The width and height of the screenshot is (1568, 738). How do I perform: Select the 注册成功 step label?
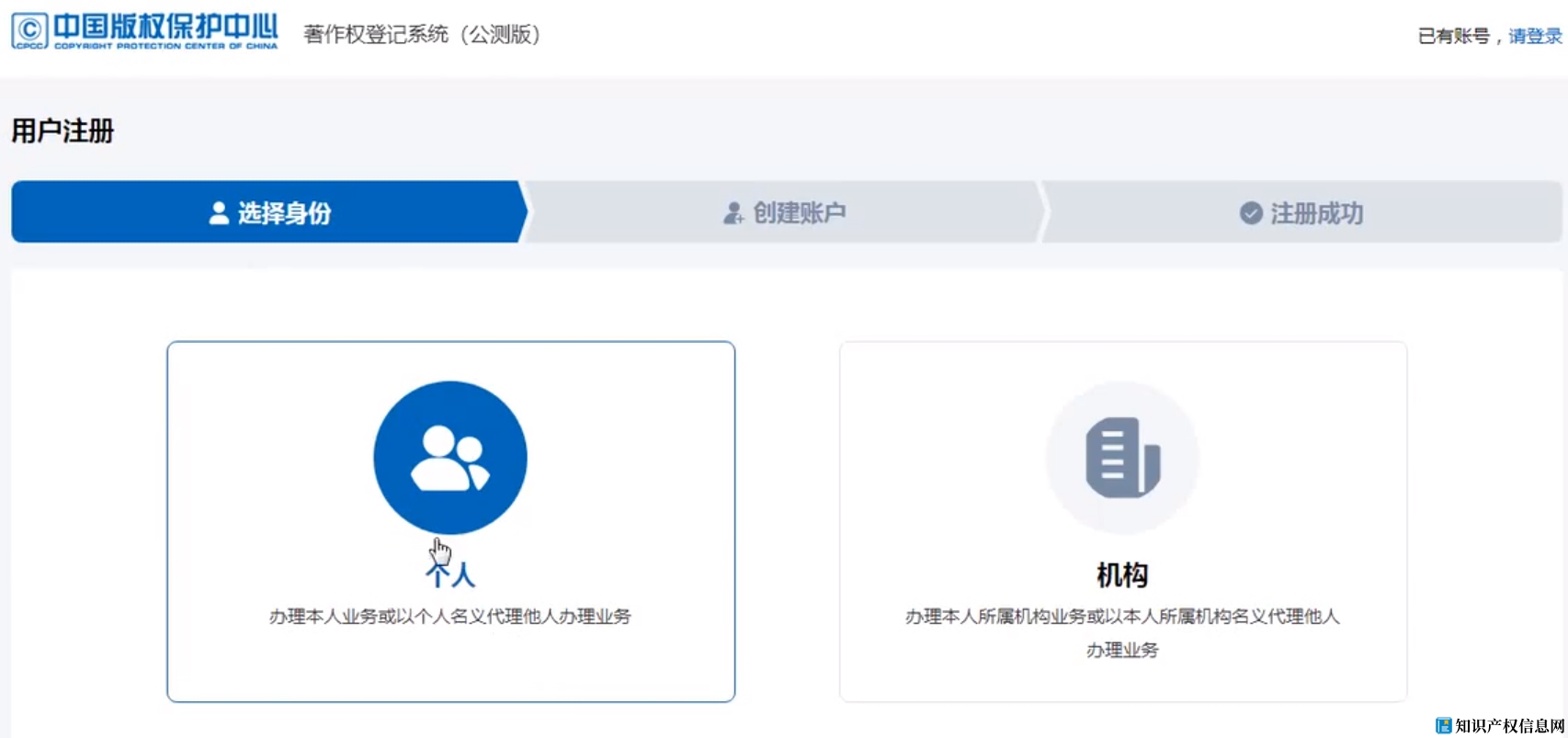point(1316,213)
